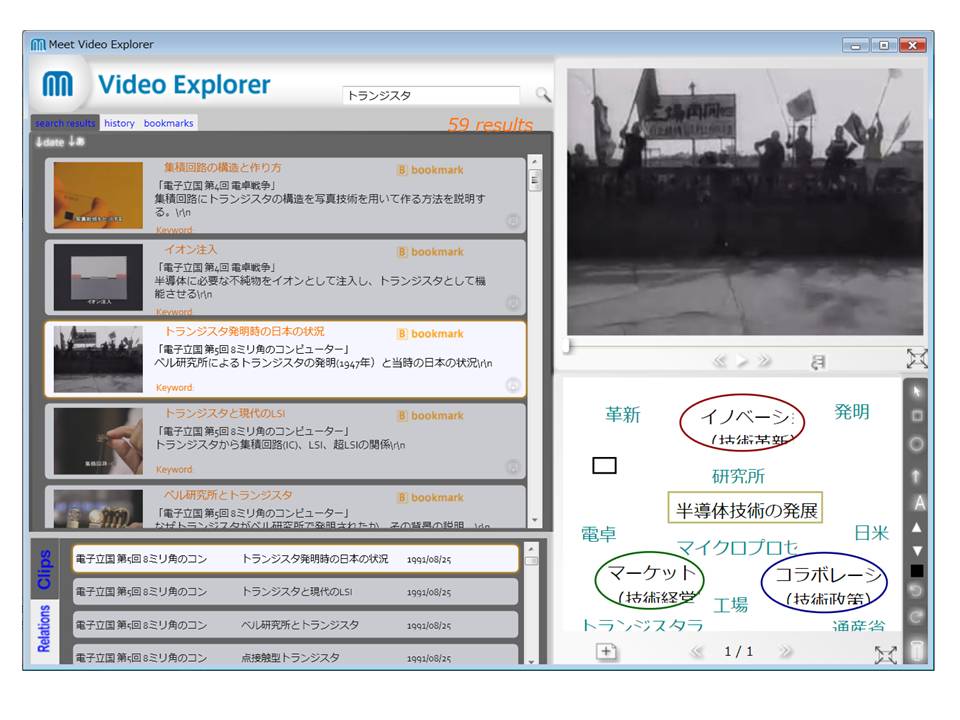Open the black color swatch
This screenshot has height=720, width=960.
click(x=917, y=571)
